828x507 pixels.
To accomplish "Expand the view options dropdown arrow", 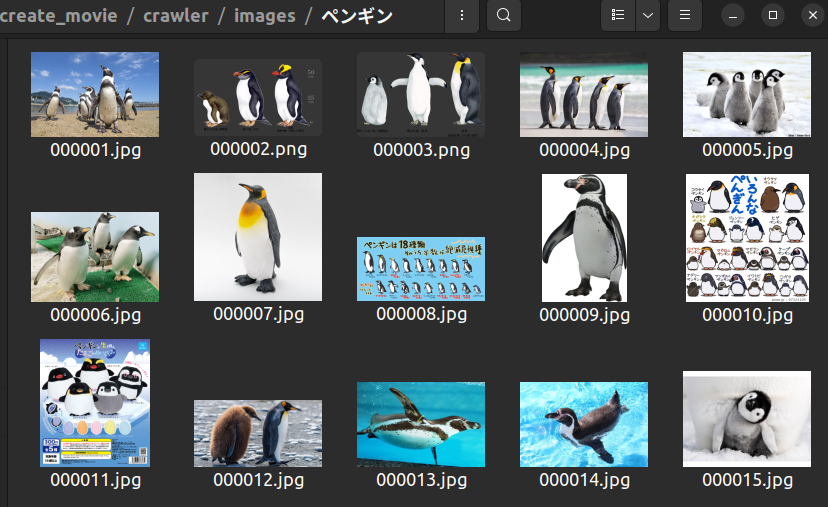I will (648, 15).
